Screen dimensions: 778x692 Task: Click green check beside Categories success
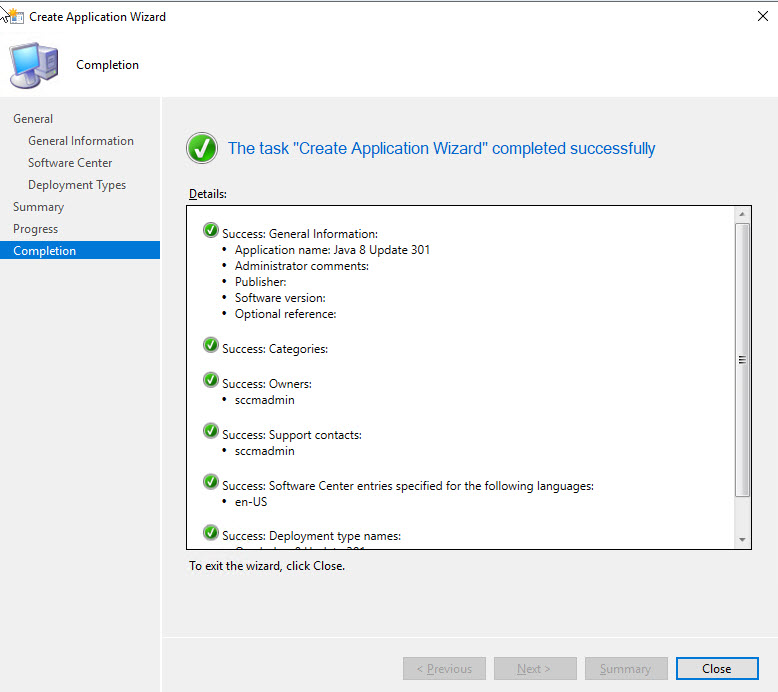click(x=211, y=346)
